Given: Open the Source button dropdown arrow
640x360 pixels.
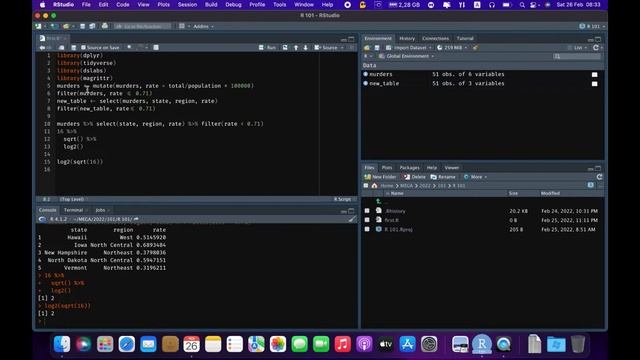Looking at the screenshot, I should pyautogui.click(x=342, y=48).
